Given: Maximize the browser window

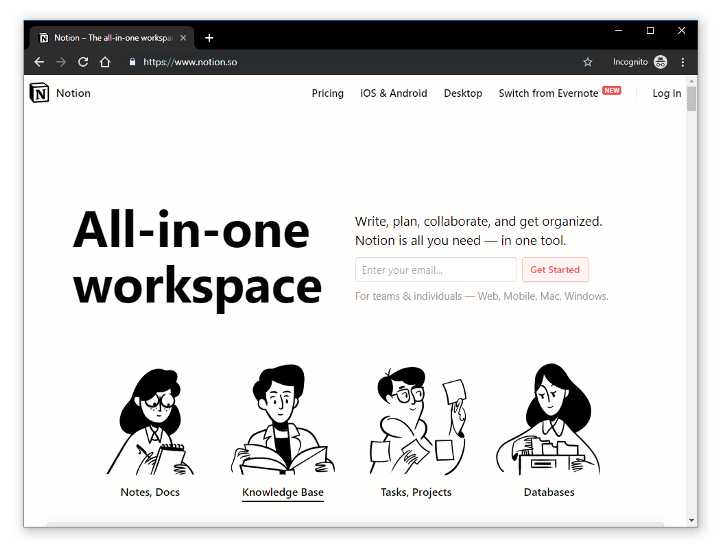Looking at the screenshot, I should [x=650, y=31].
